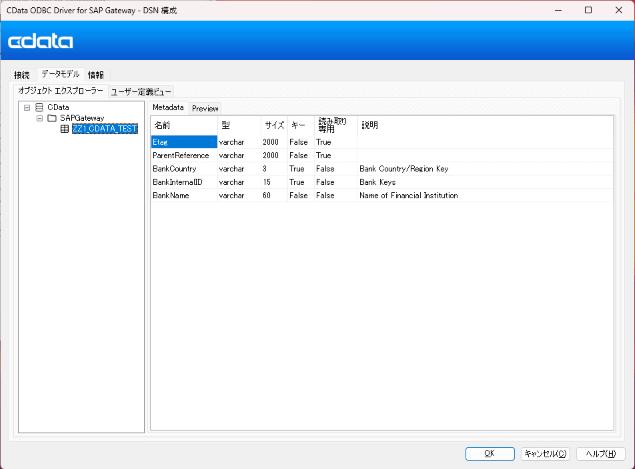Click the size value 60
The width and height of the screenshot is (635, 469).
pos(266,196)
